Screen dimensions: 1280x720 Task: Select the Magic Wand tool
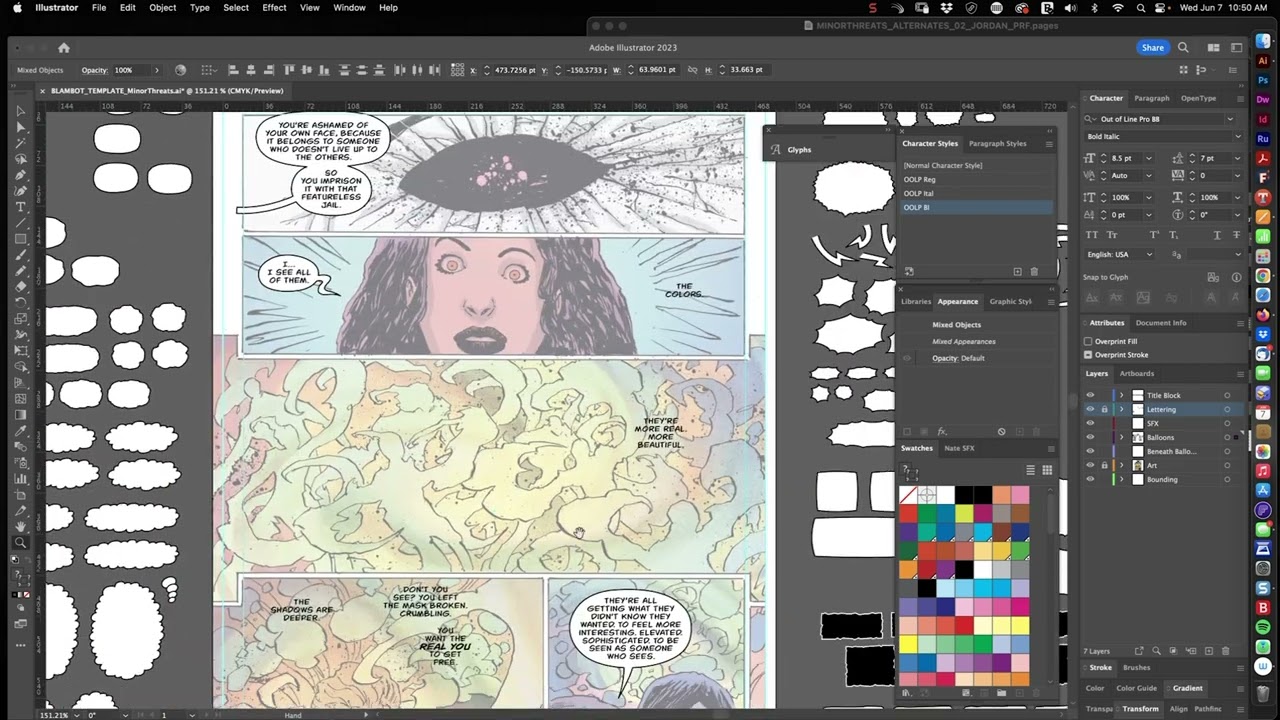tap(20, 143)
